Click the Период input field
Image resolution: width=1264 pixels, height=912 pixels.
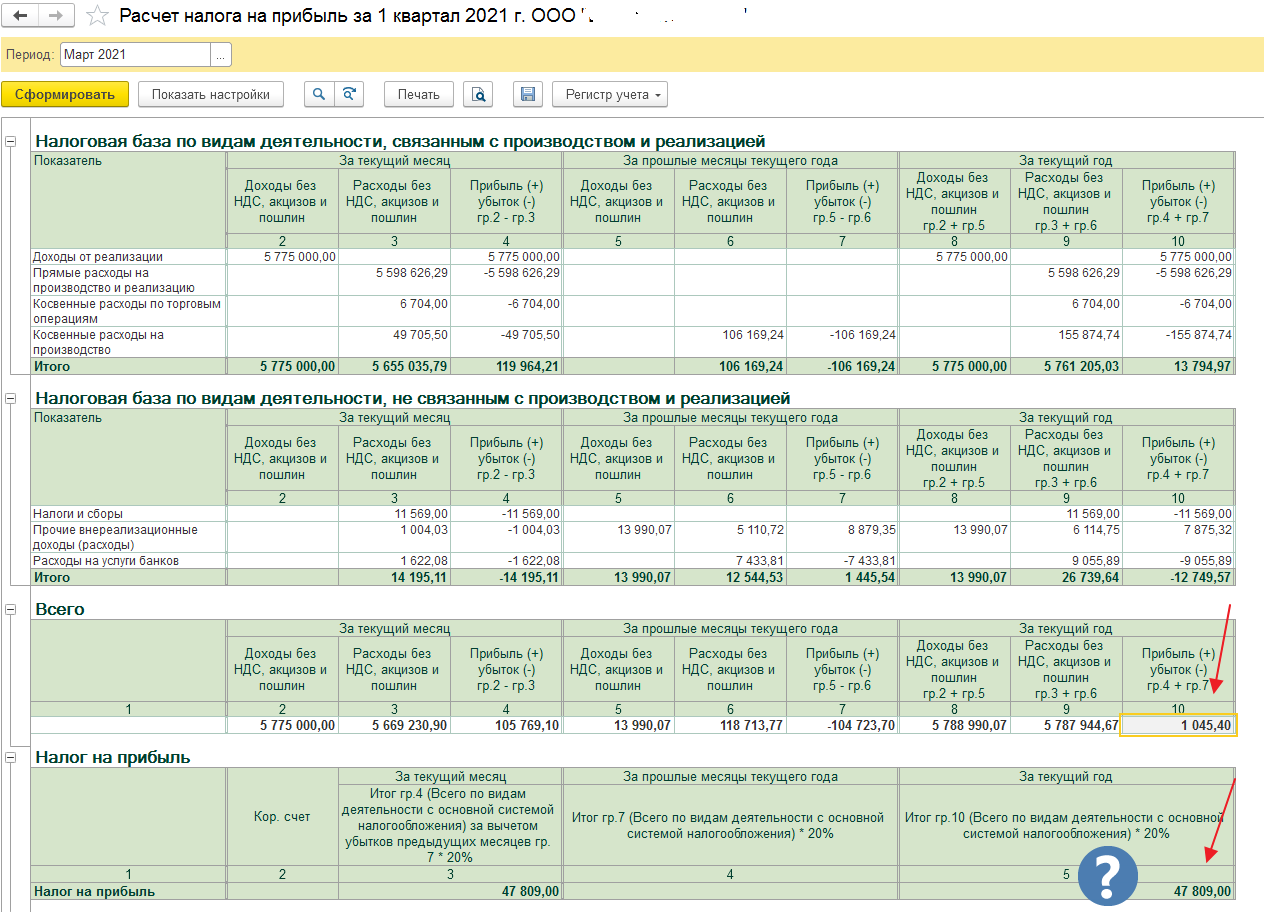click(x=134, y=55)
